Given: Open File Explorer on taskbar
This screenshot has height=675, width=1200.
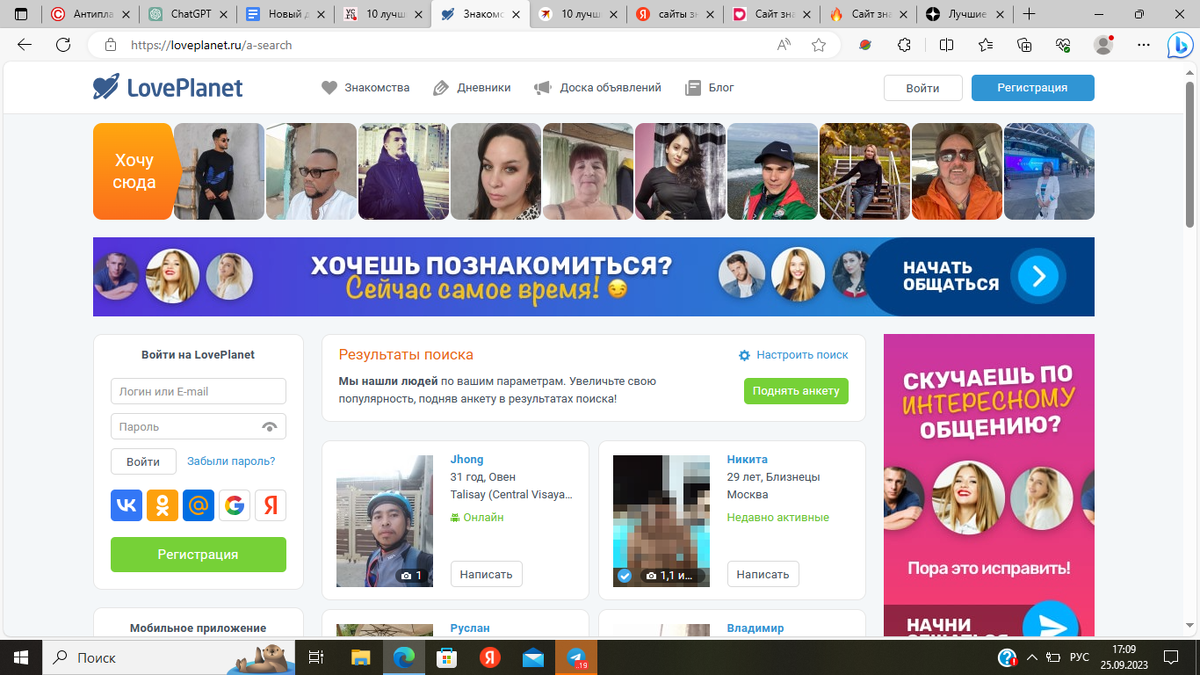Looking at the screenshot, I should tap(361, 657).
